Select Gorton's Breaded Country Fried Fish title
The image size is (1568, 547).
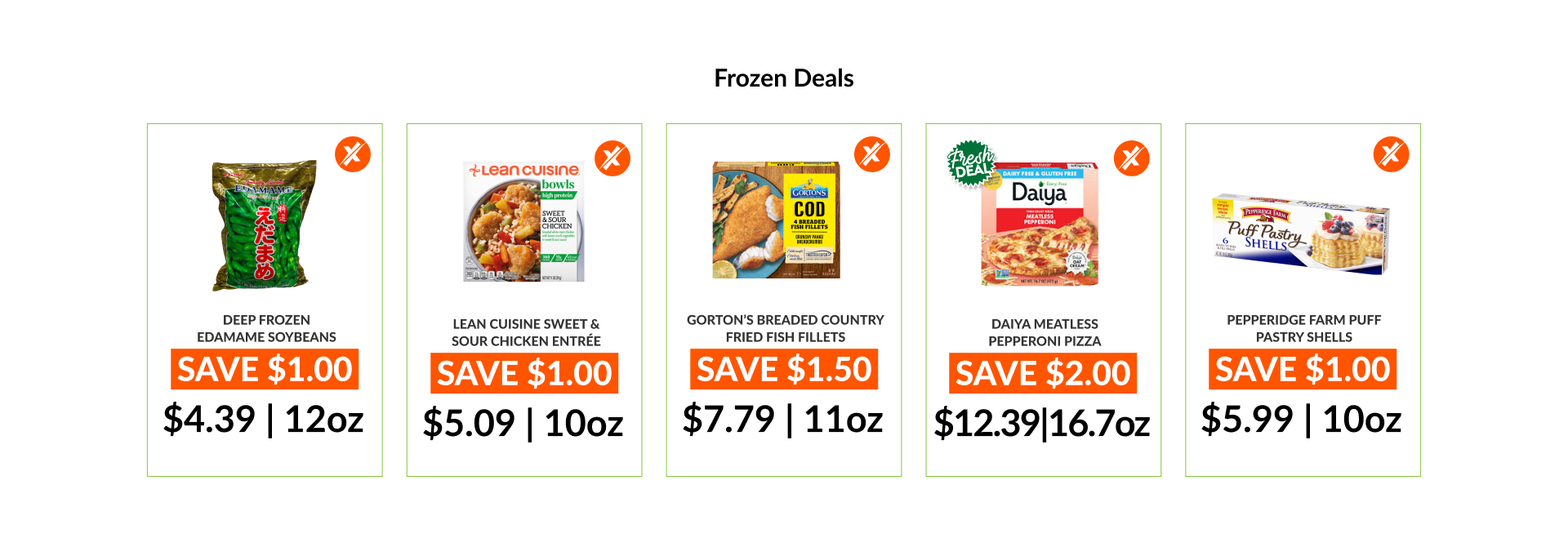tap(785, 328)
